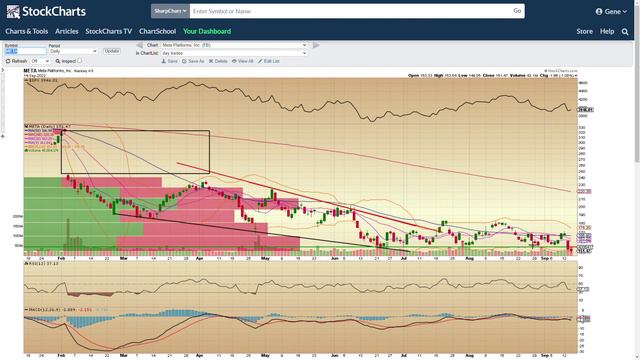Open the Chart selection dropdown
This screenshot has height=360, width=640.
pos(234,45)
